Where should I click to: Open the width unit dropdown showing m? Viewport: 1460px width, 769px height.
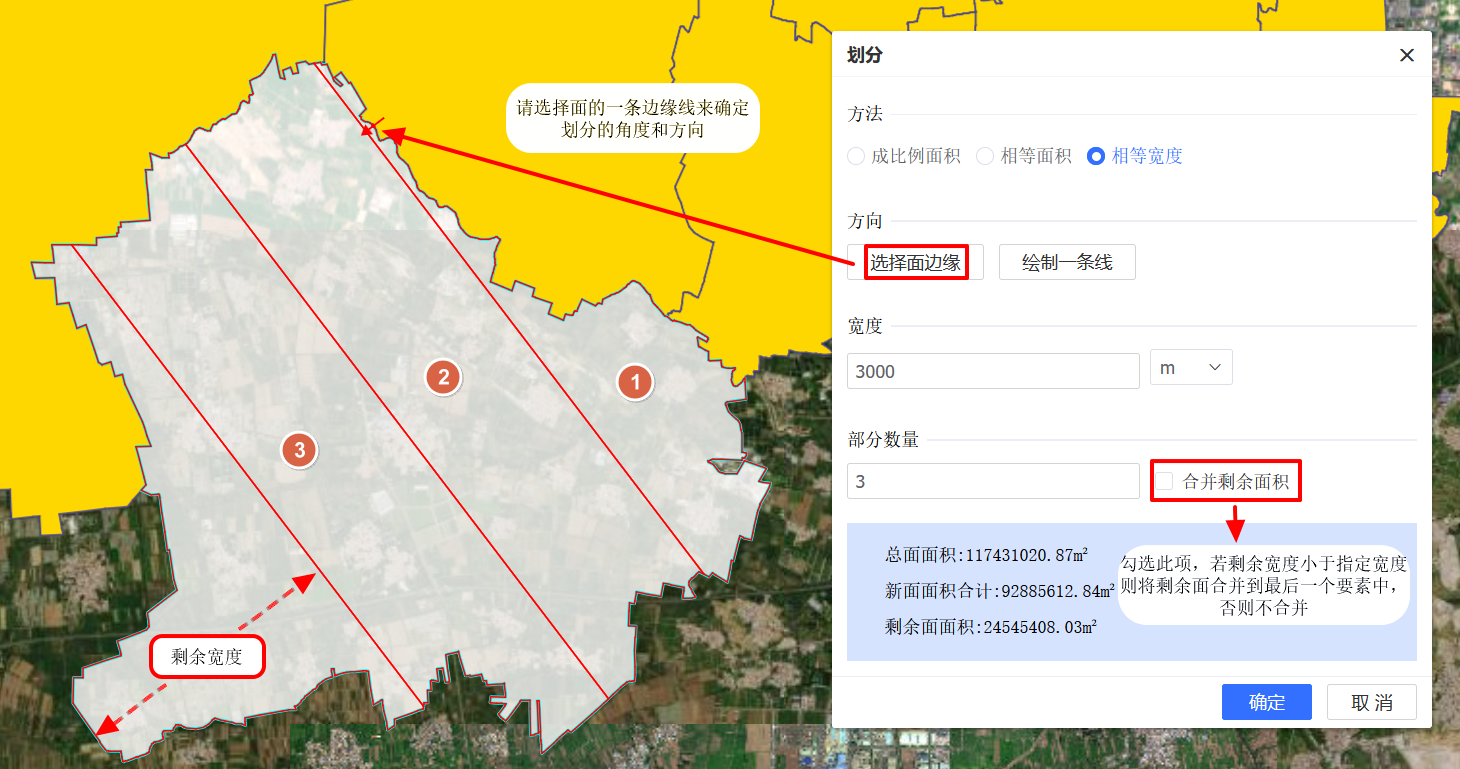[1191, 367]
